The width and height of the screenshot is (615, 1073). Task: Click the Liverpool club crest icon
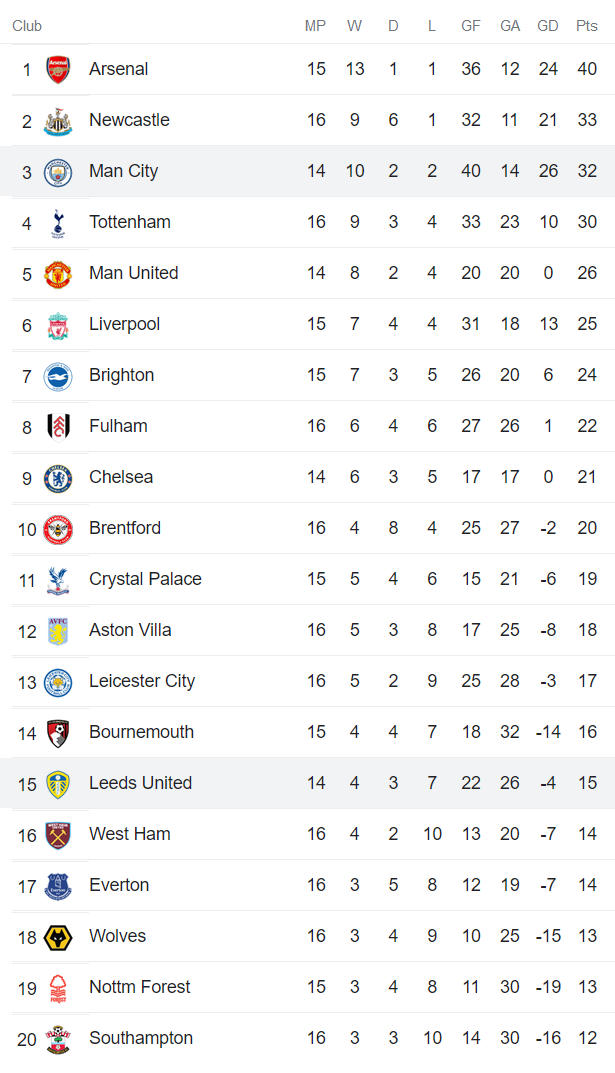point(58,325)
